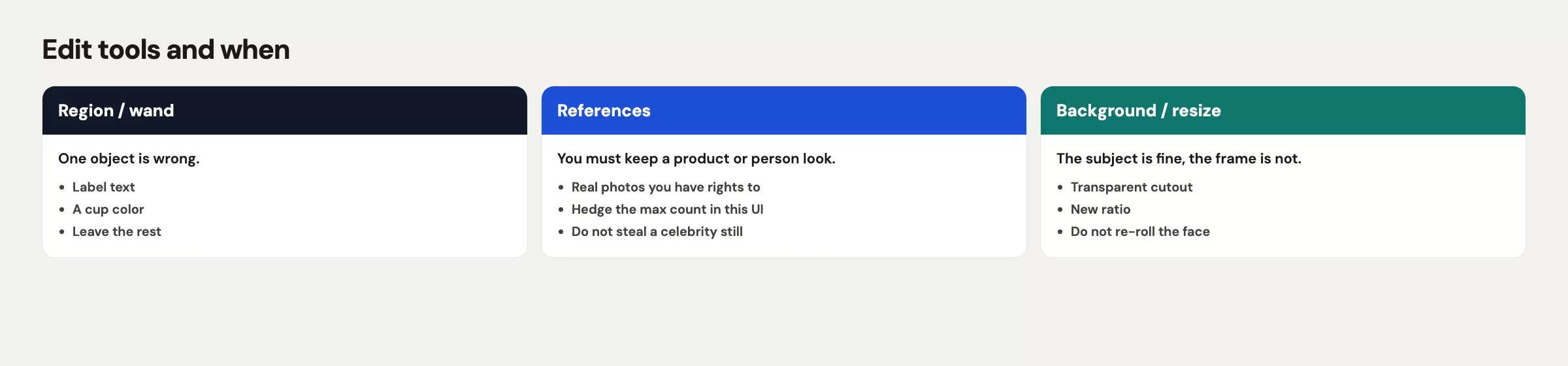Click 'One object is wrong.' text
The height and width of the screenshot is (366, 1568).
click(129, 158)
